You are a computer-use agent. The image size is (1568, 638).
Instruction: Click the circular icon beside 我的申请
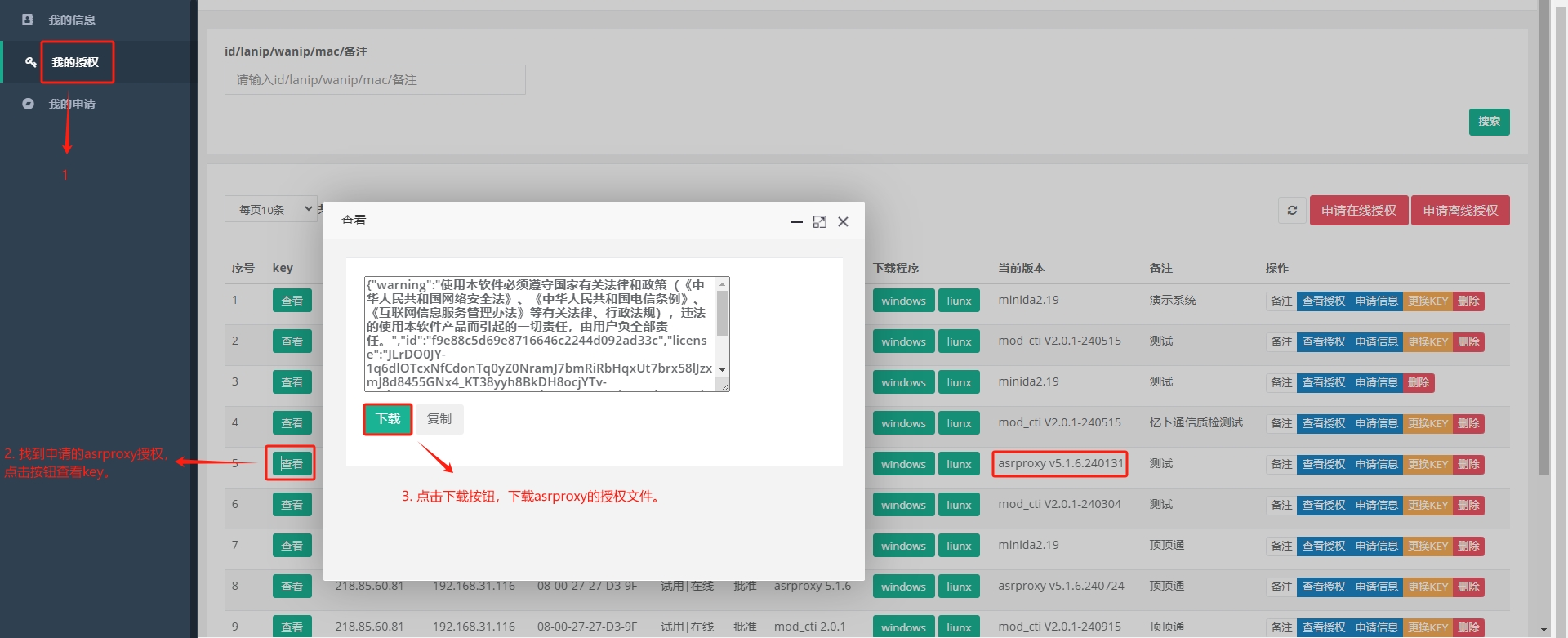[x=28, y=104]
